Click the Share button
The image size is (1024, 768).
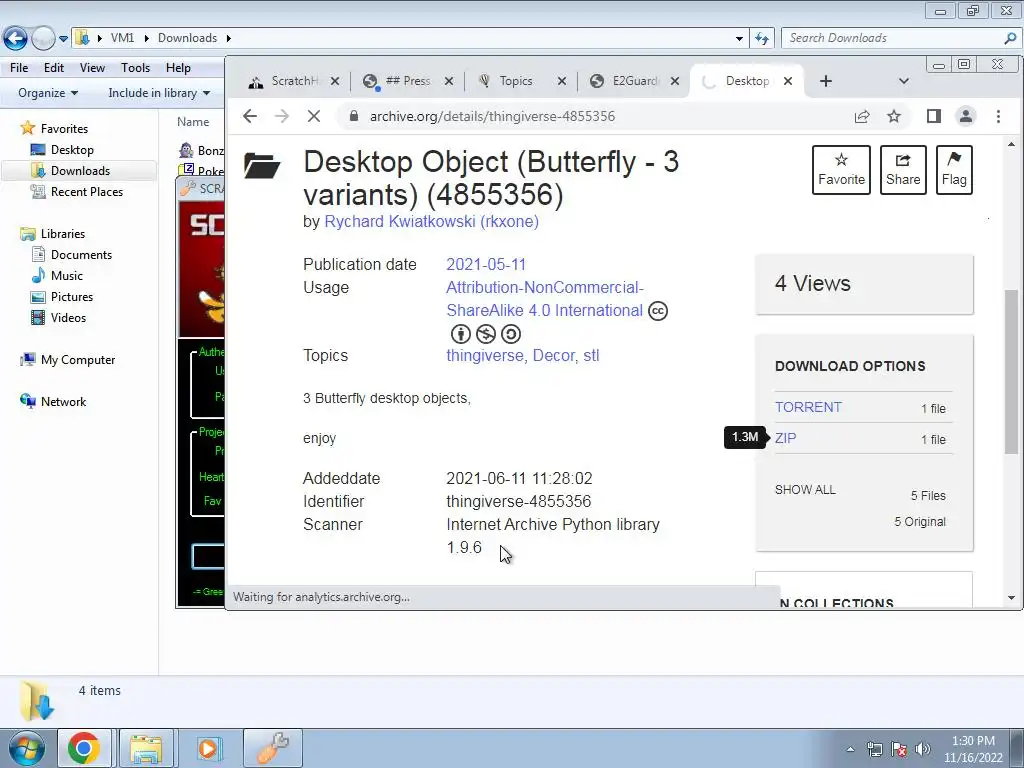click(x=903, y=170)
